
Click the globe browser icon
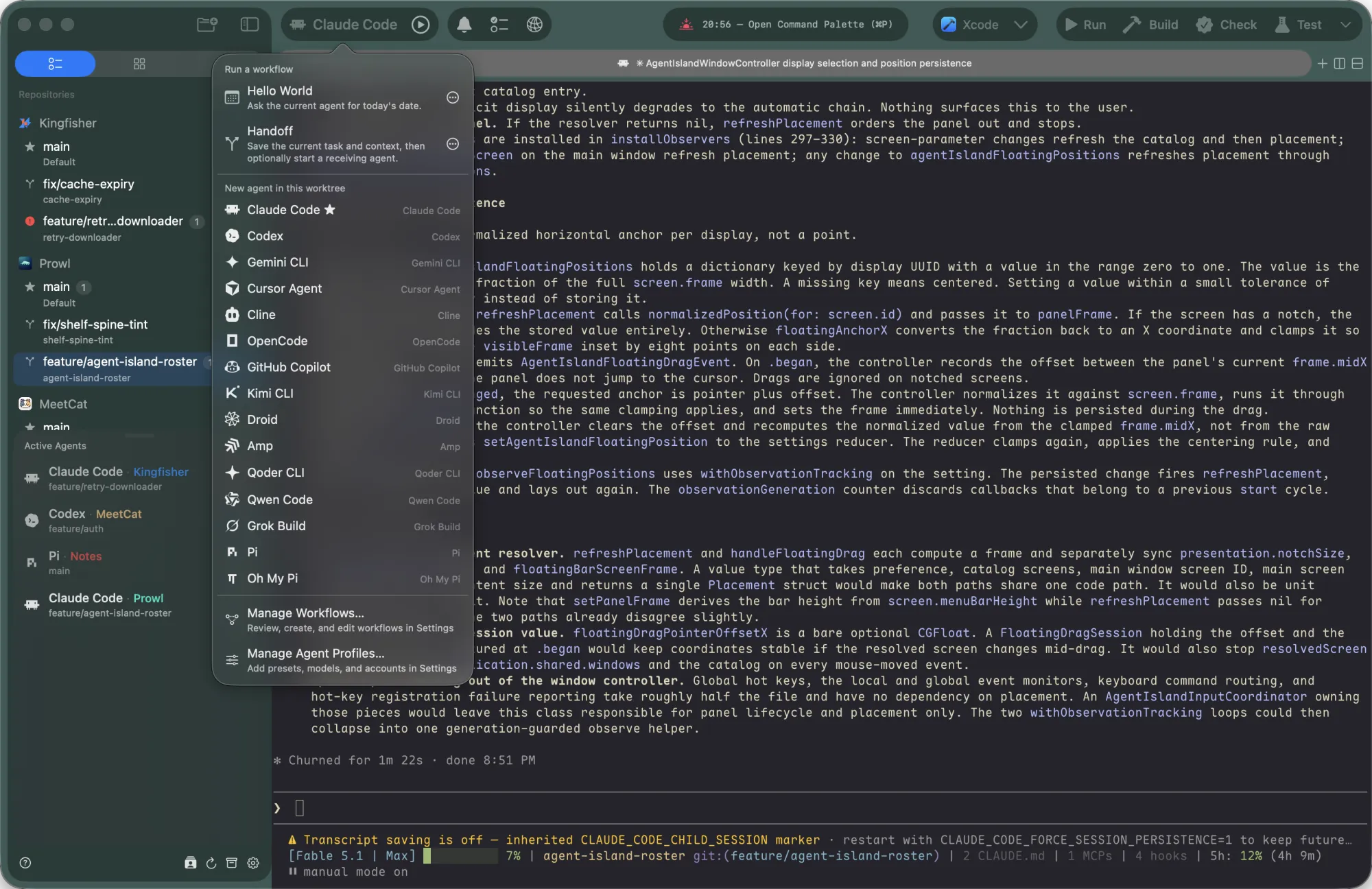tap(534, 25)
